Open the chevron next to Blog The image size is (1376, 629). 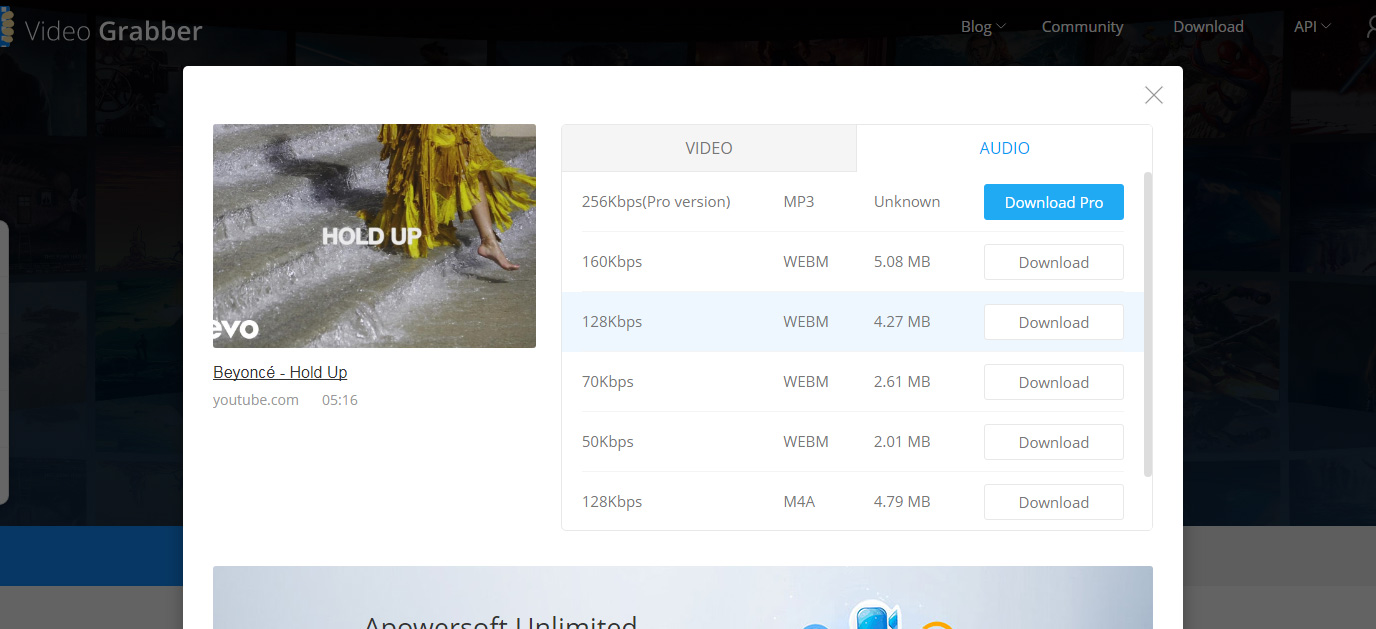1003,27
